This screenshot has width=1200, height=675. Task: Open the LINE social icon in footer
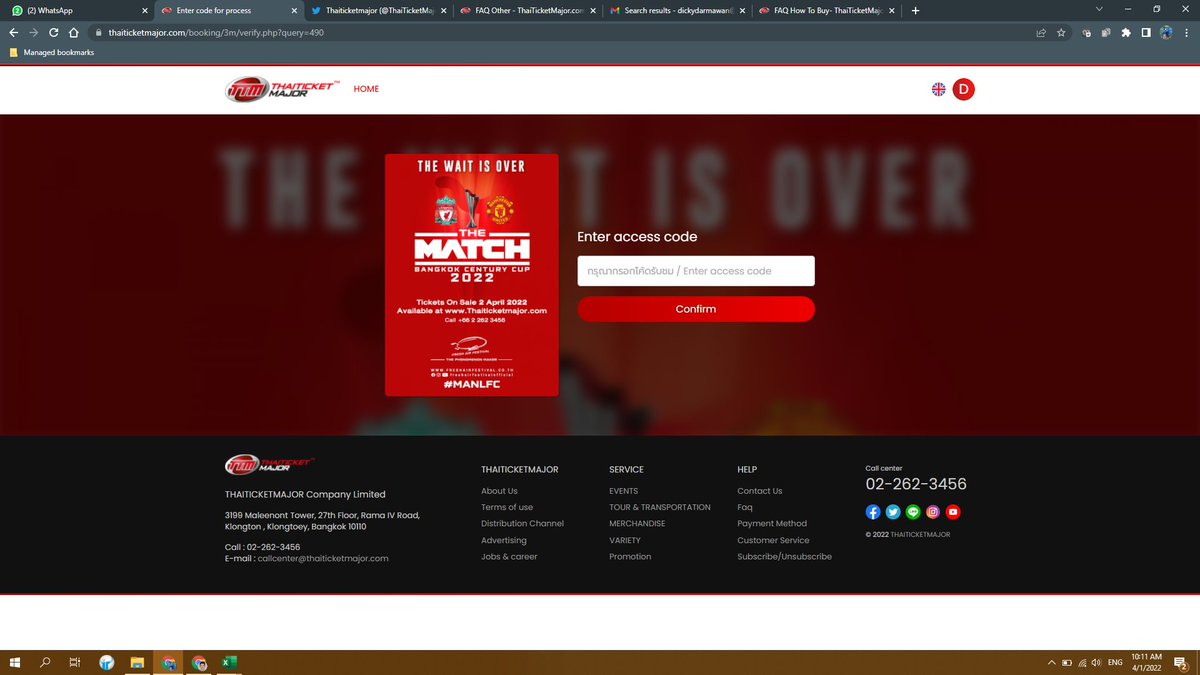click(x=913, y=512)
